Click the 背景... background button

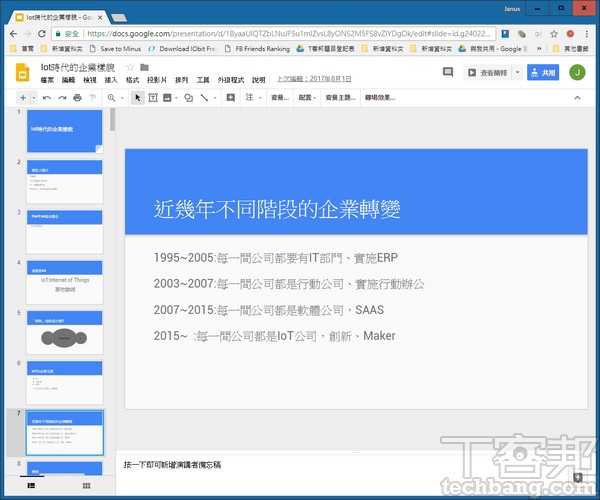[x=280, y=98]
